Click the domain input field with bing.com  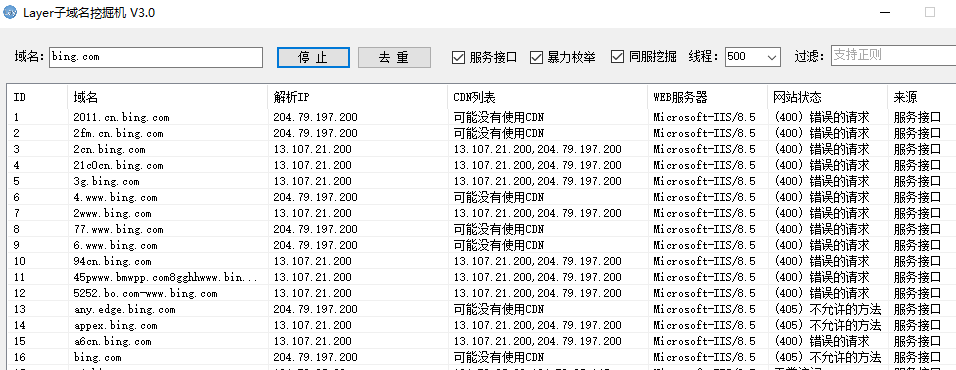point(156,57)
